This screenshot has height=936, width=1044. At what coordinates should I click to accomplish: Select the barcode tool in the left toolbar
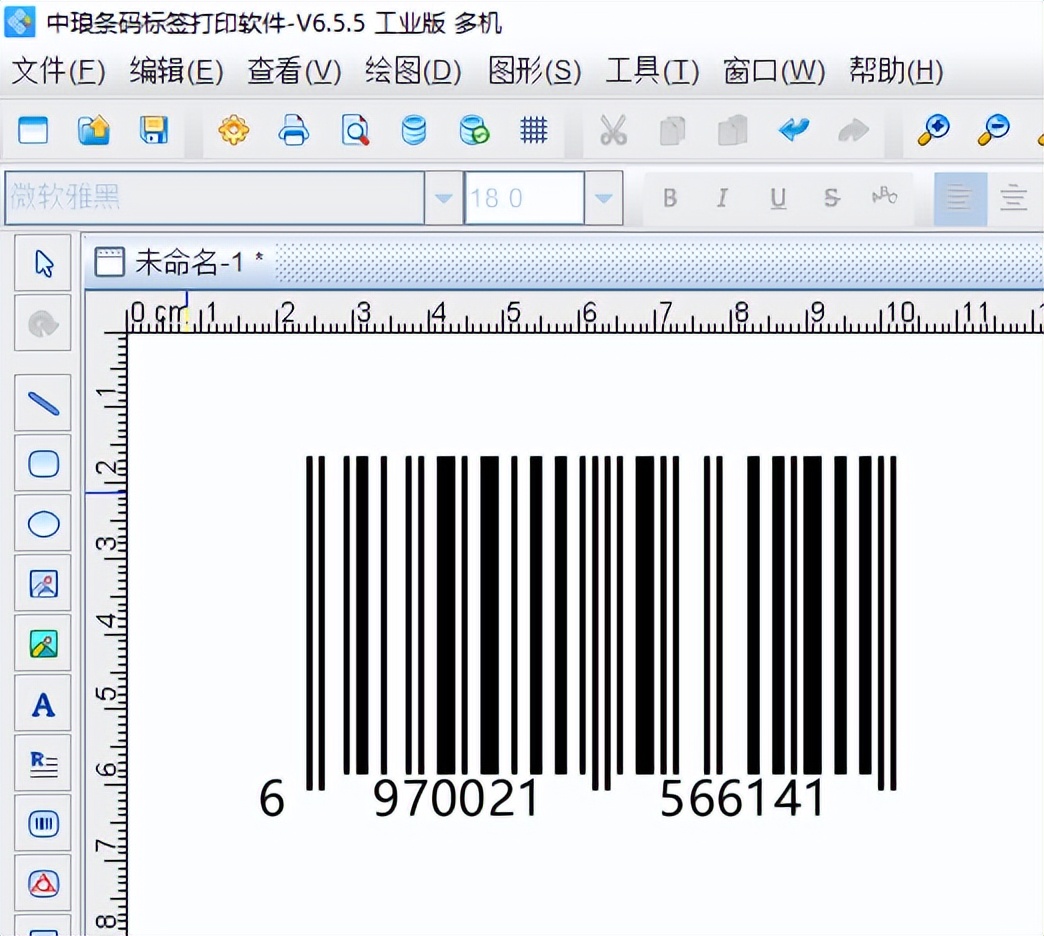point(43,823)
